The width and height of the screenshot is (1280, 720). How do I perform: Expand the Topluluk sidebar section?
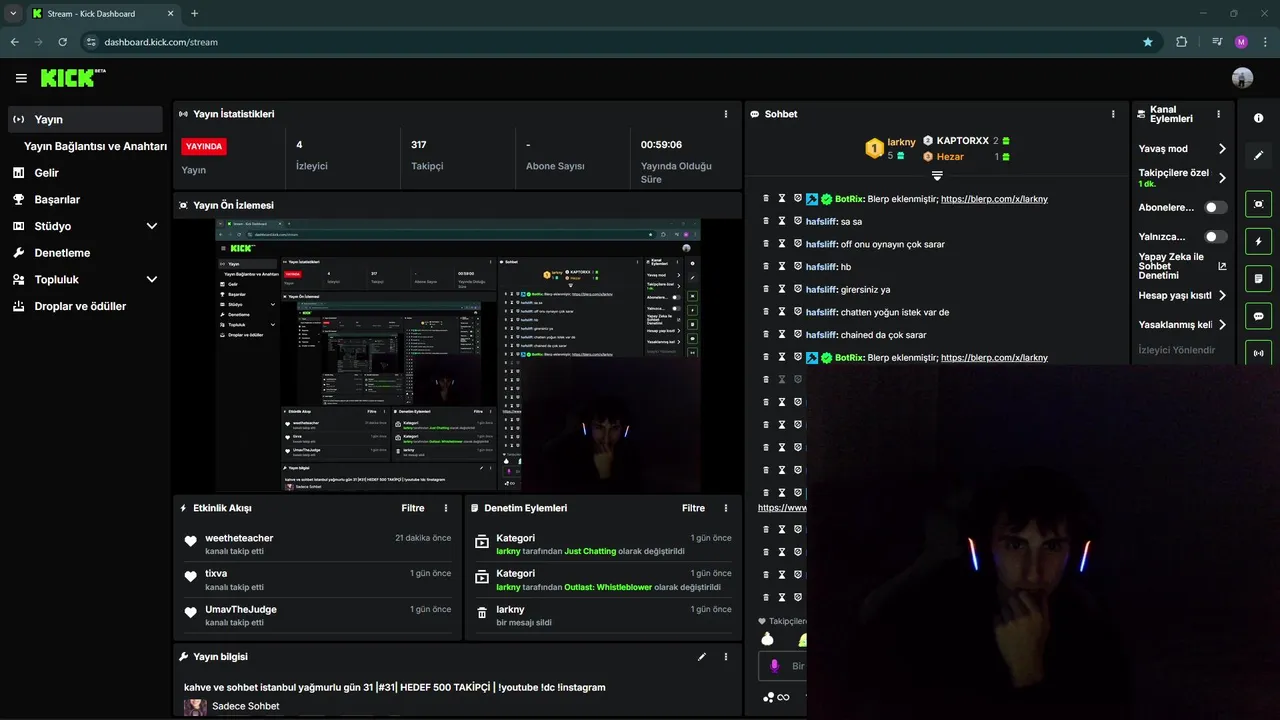click(x=152, y=280)
